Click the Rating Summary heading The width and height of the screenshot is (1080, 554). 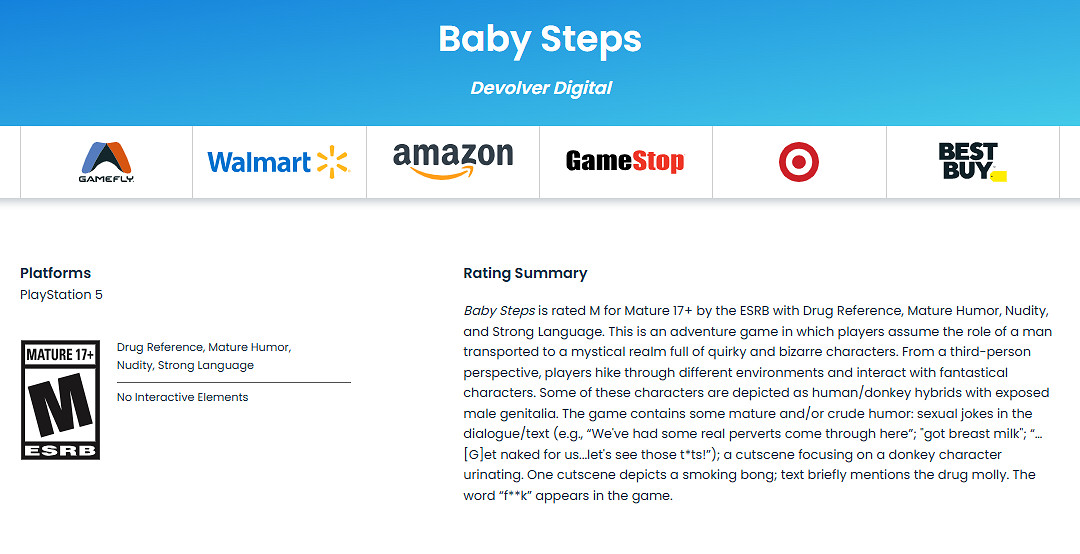tap(525, 273)
